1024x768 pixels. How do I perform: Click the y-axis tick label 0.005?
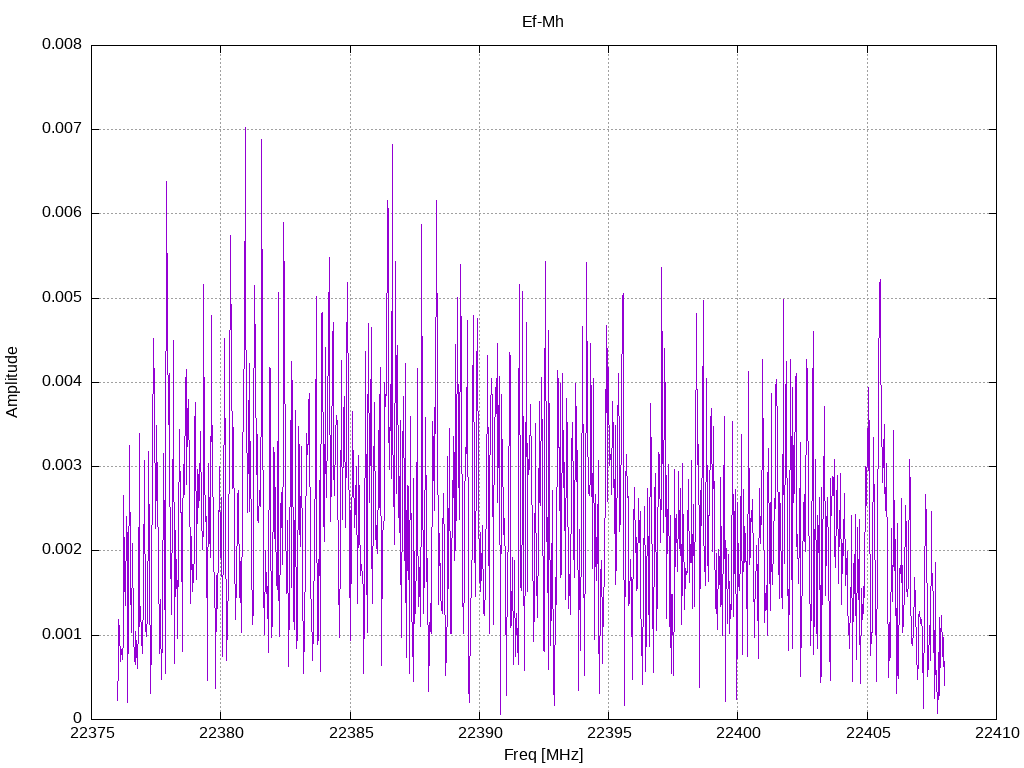pos(62,297)
